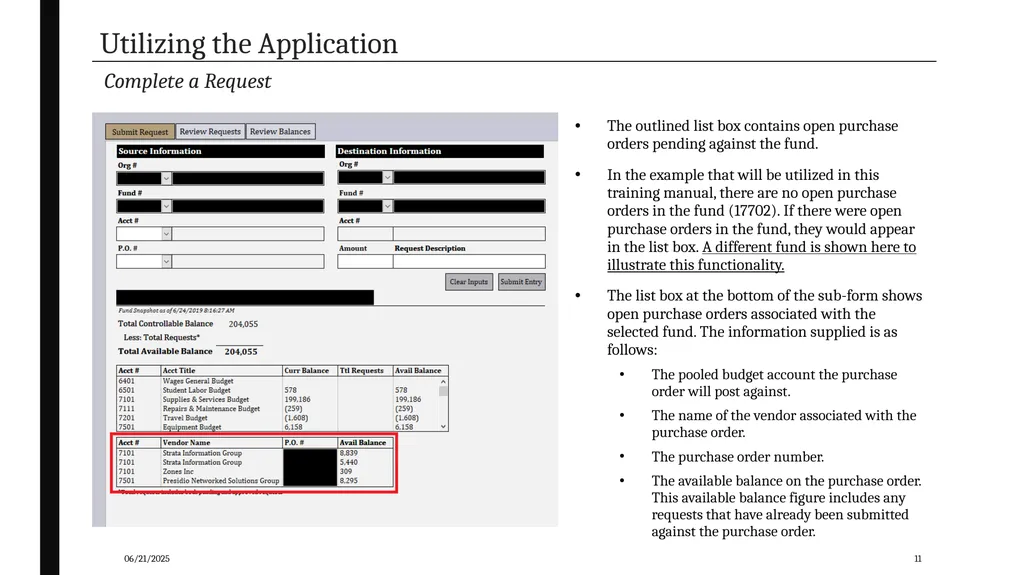Viewport: 1024px width, 575px height.
Task: Click the account list scroll-down arrow
Action: tap(443, 427)
